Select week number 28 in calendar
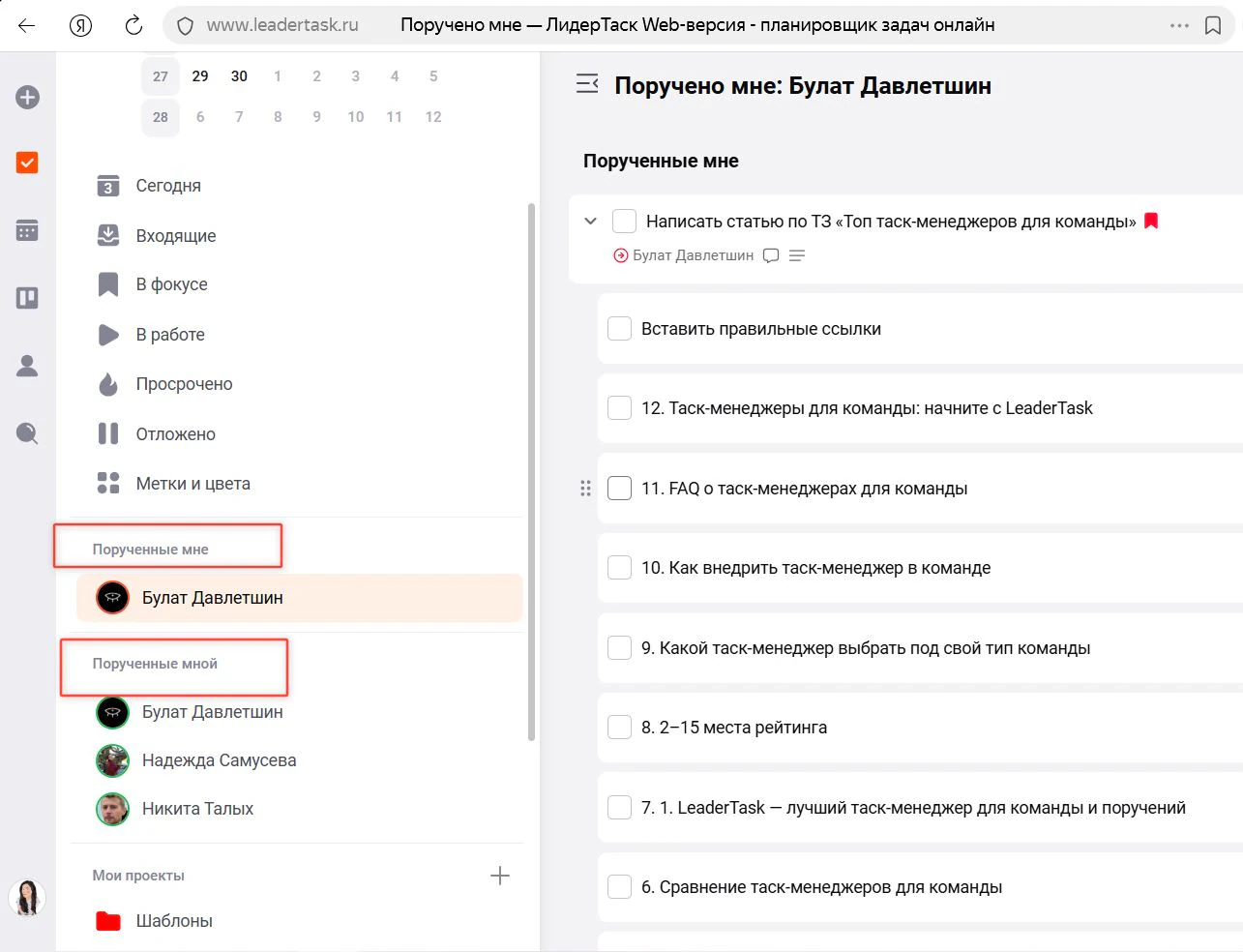Screen dimensions: 1243x952 (x=161, y=117)
